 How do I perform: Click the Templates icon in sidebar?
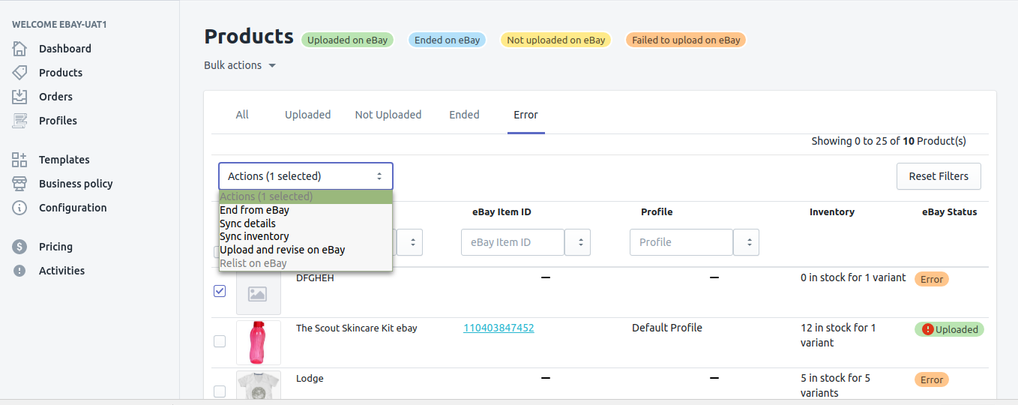(19, 160)
